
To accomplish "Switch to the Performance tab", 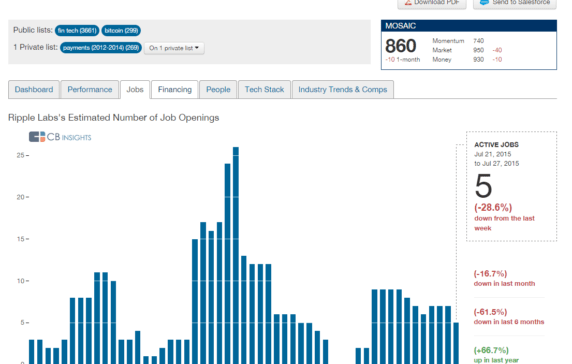I will click(90, 89).
